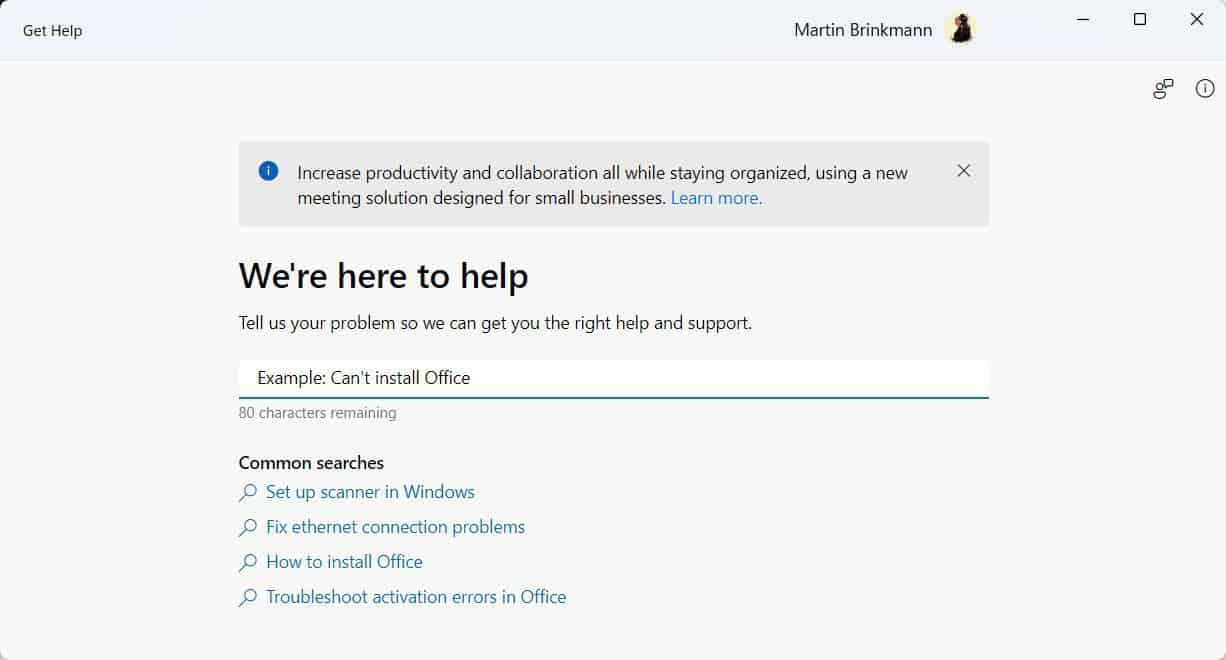This screenshot has height=660, width=1226.
Task: Open Fix ethernet connection problems search
Action: [395, 527]
